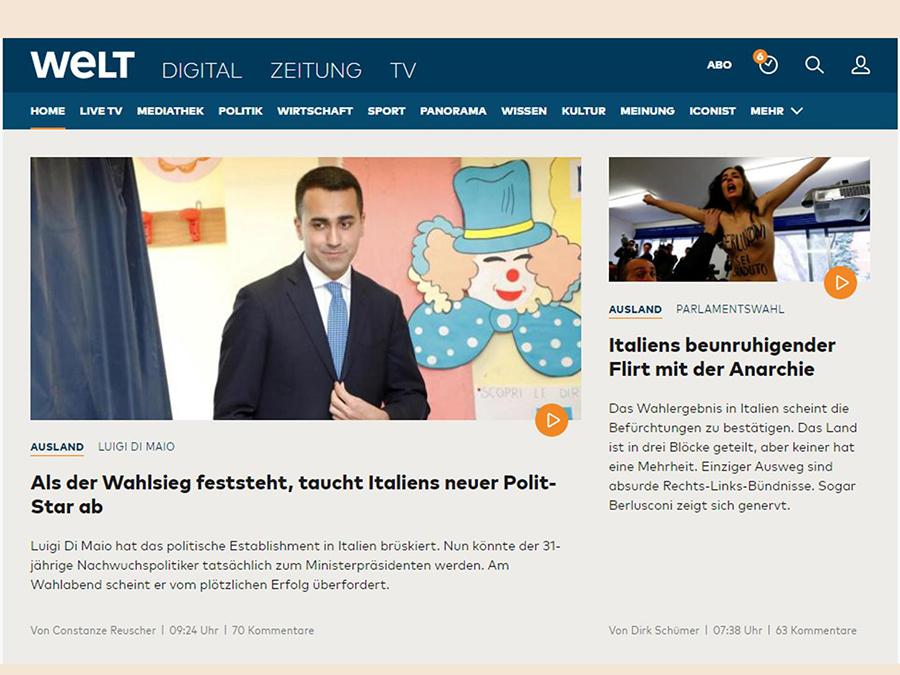Screen dimensions: 900x675
Task: Open the user account profile icon
Action: click(859, 65)
